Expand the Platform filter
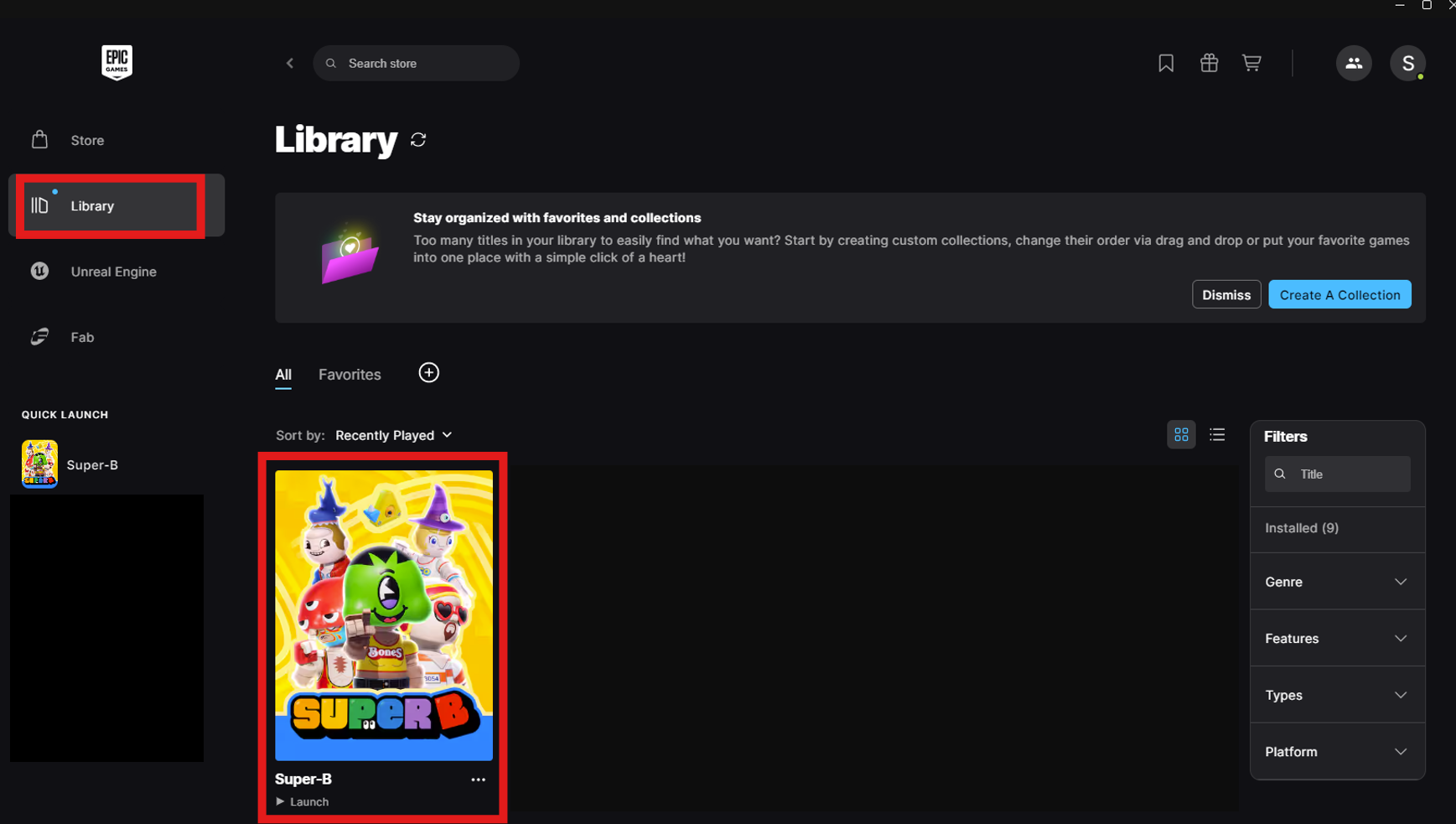Image resolution: width=1456 pixels, height=824 pixels. click(x=1337, y=752)
